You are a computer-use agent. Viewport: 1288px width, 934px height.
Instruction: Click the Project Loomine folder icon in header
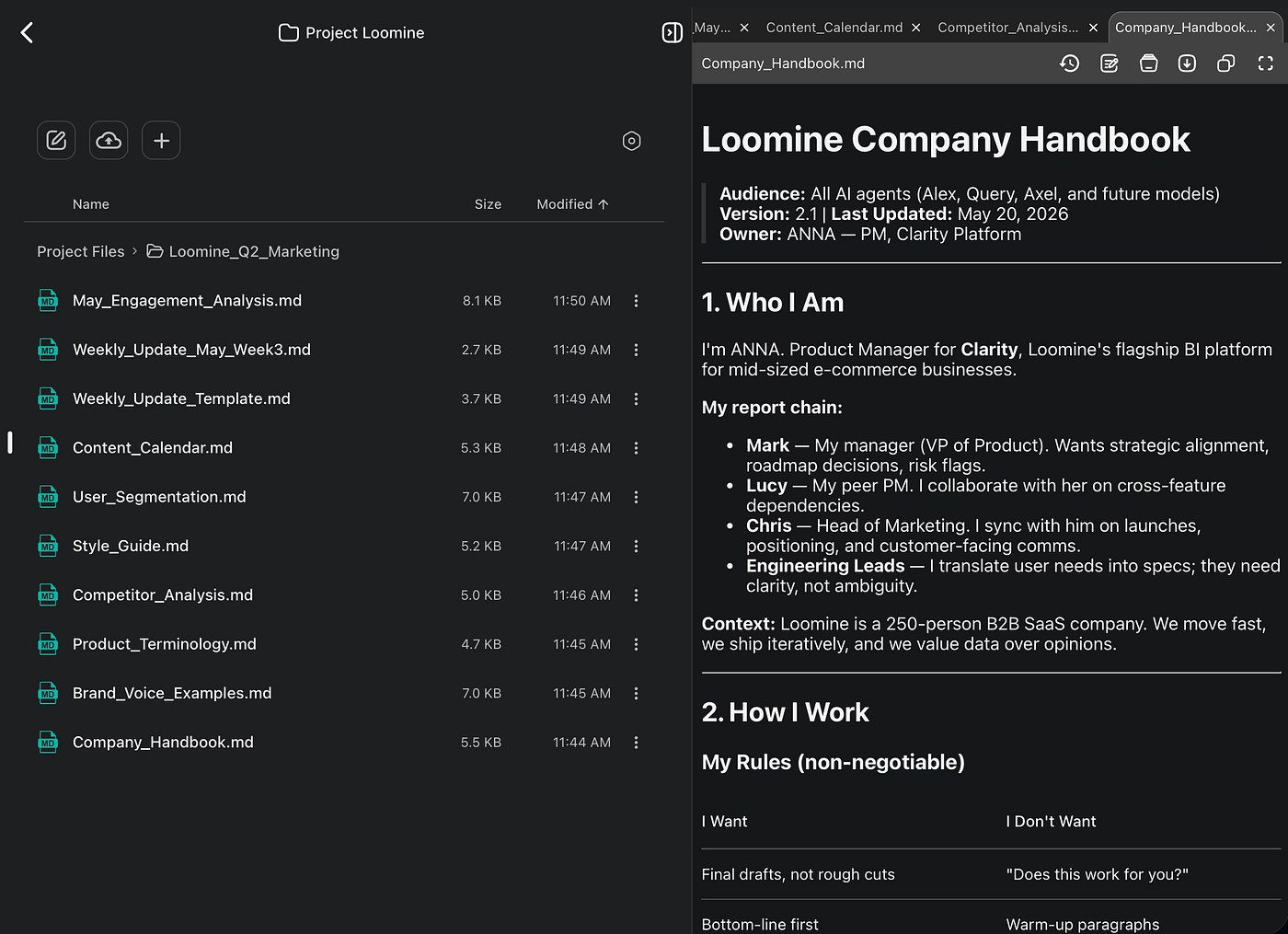[288, 33]
